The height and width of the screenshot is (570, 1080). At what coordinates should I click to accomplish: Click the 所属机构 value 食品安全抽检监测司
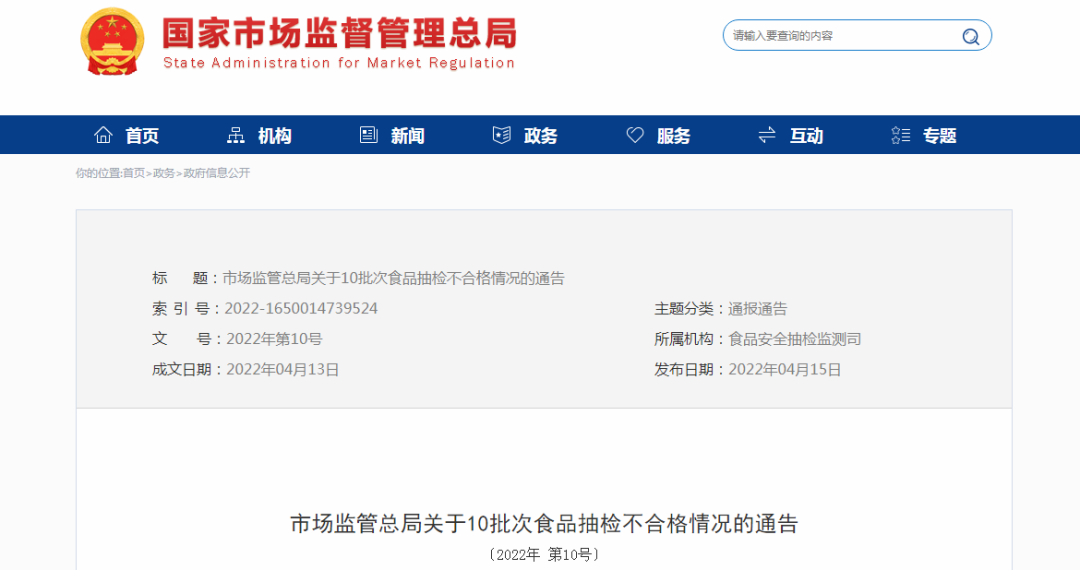point(795,339)
